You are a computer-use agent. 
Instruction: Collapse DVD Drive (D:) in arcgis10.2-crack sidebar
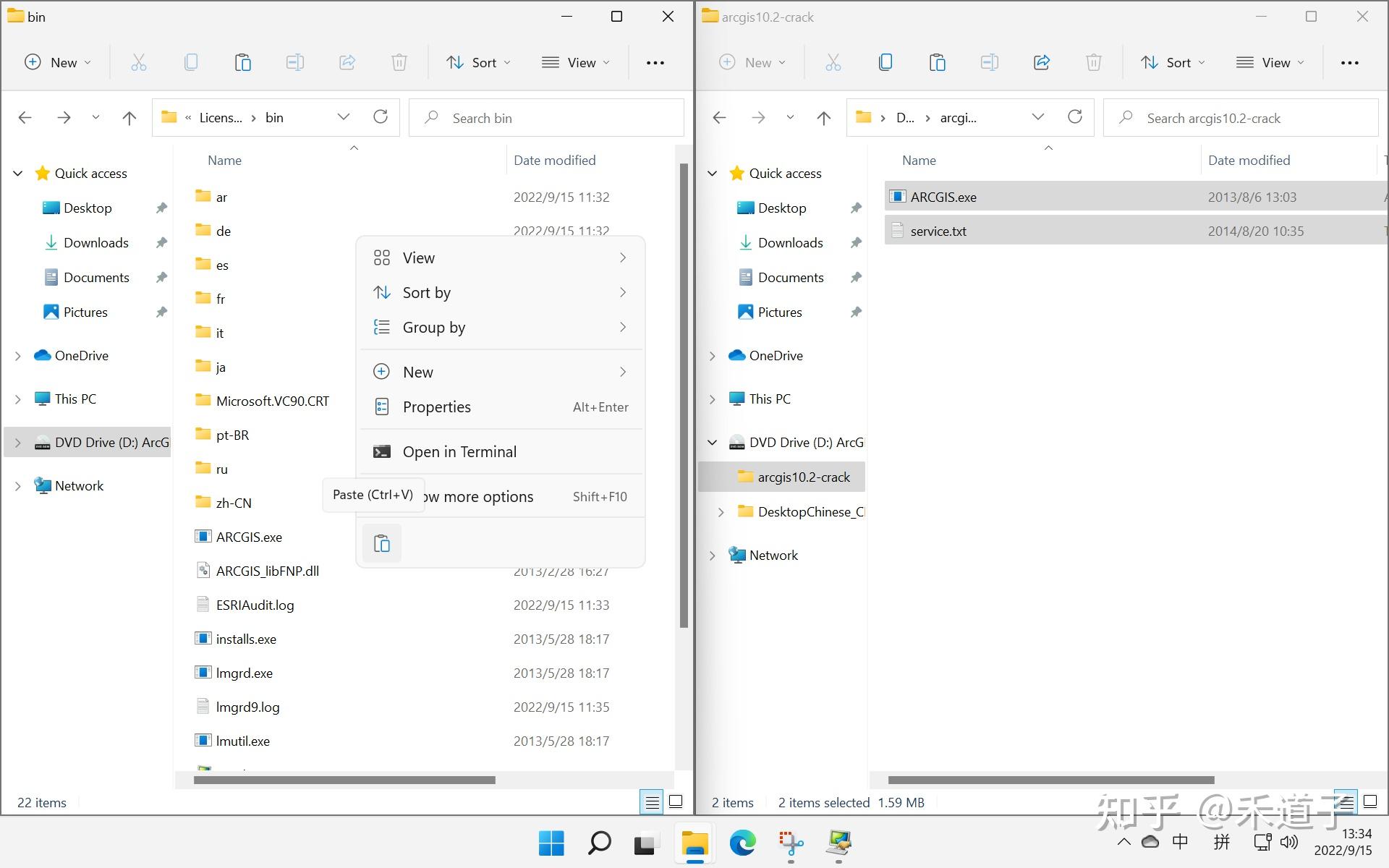click(x=713, y=443)
